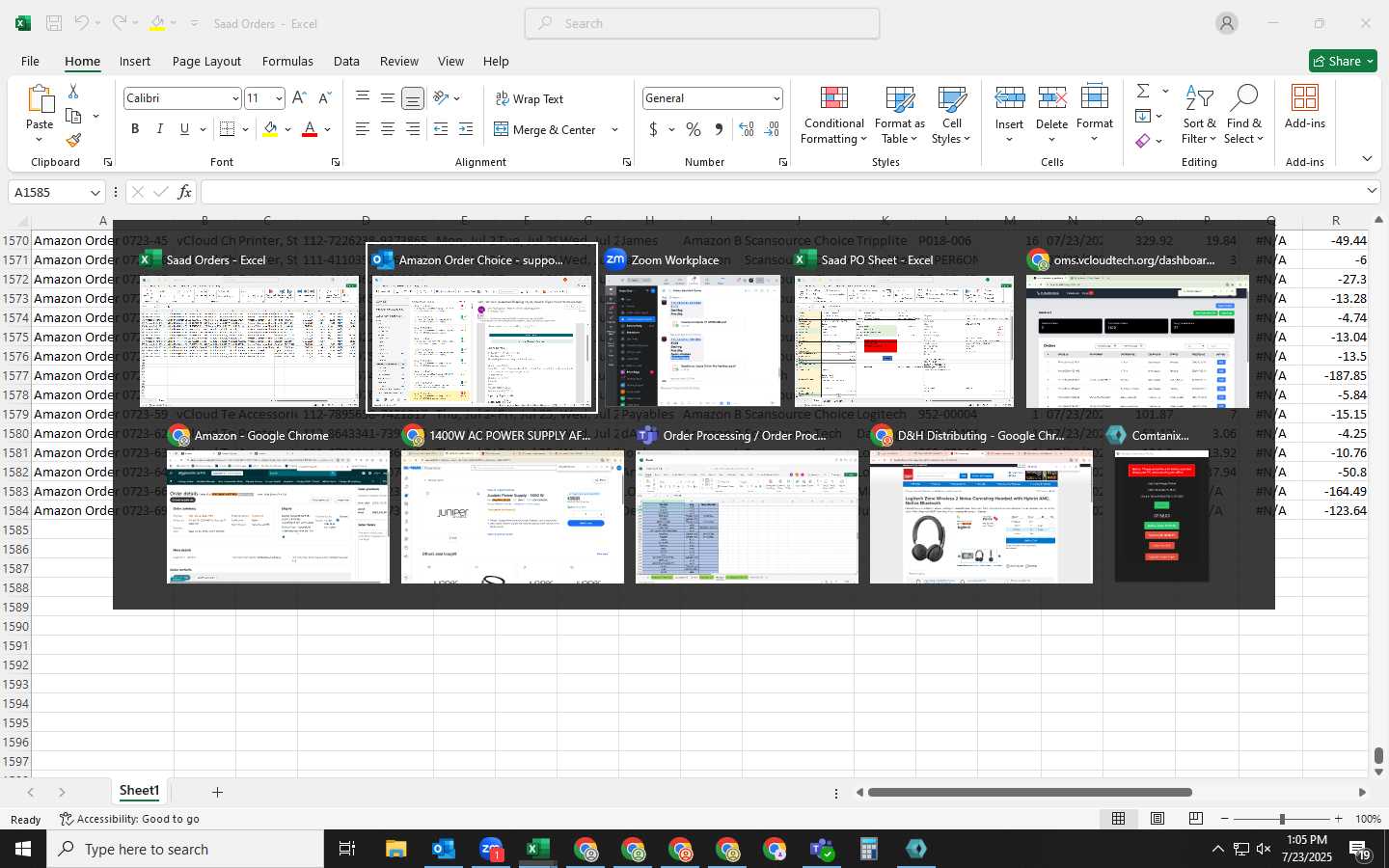
Task: Click the Fill down icon in Editing
Action: (x=1143, y=116)
